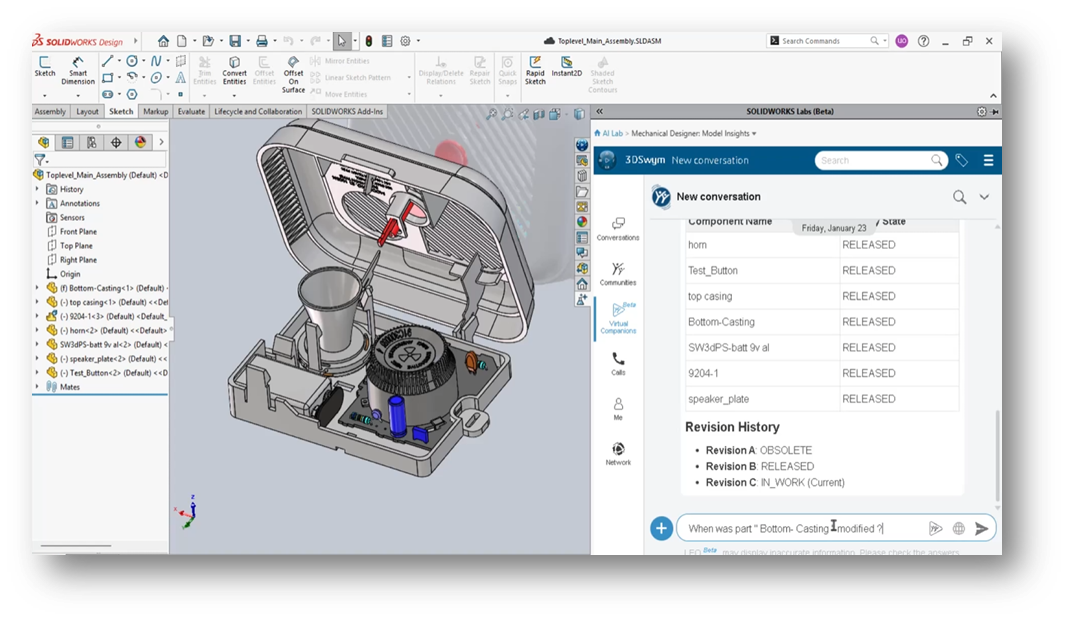The height and width of the screenshot is (620, 1067).
Task: Select the Spline sketch tool
Action: 156,61
